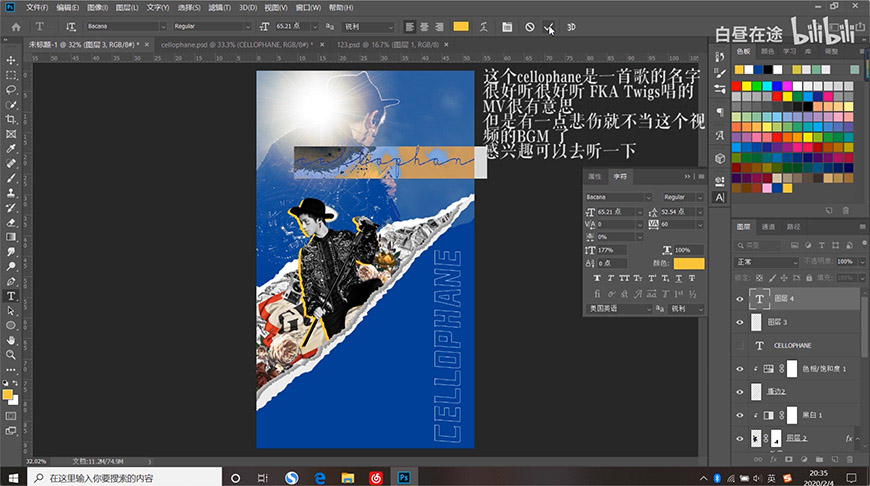Select the Eyedropper tool
The height and width of the screenshot is (486, 870).
[x=11, y=149]
